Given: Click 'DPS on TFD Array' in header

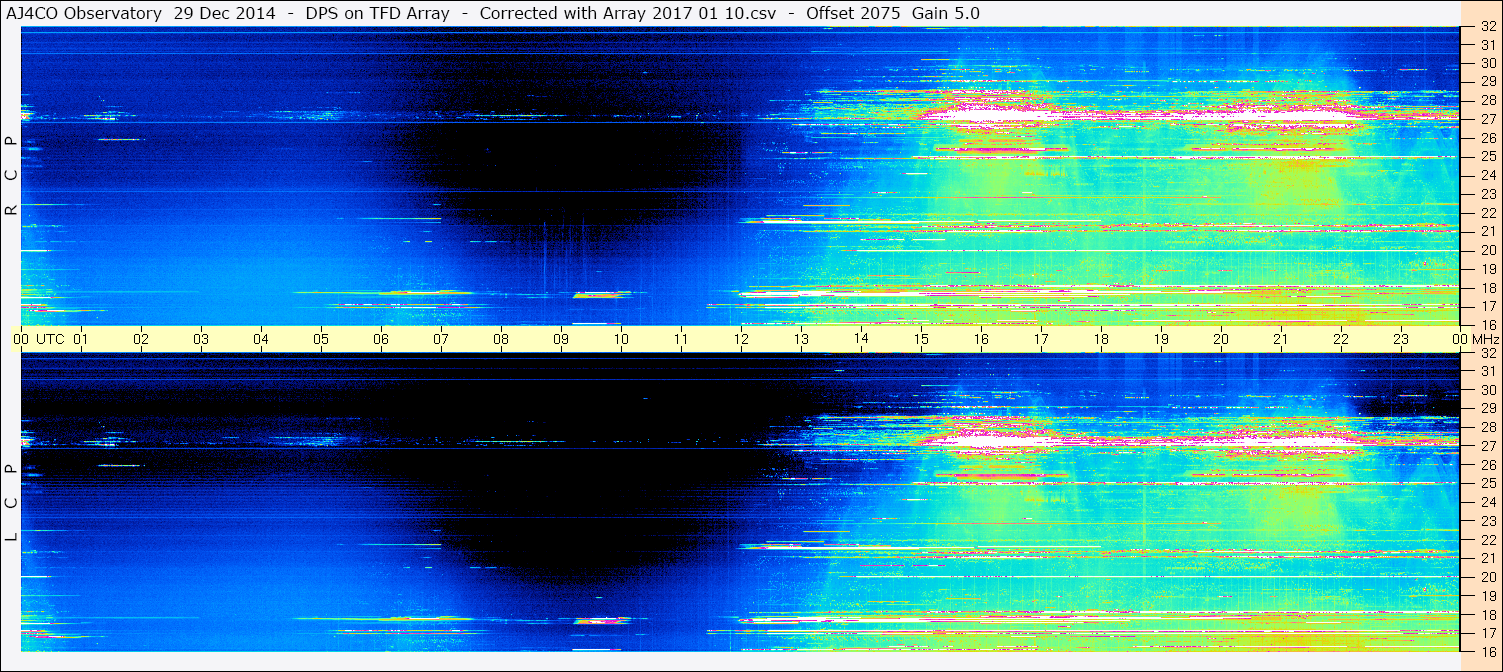Looking at the screenshot, I should tap(378, 14).
